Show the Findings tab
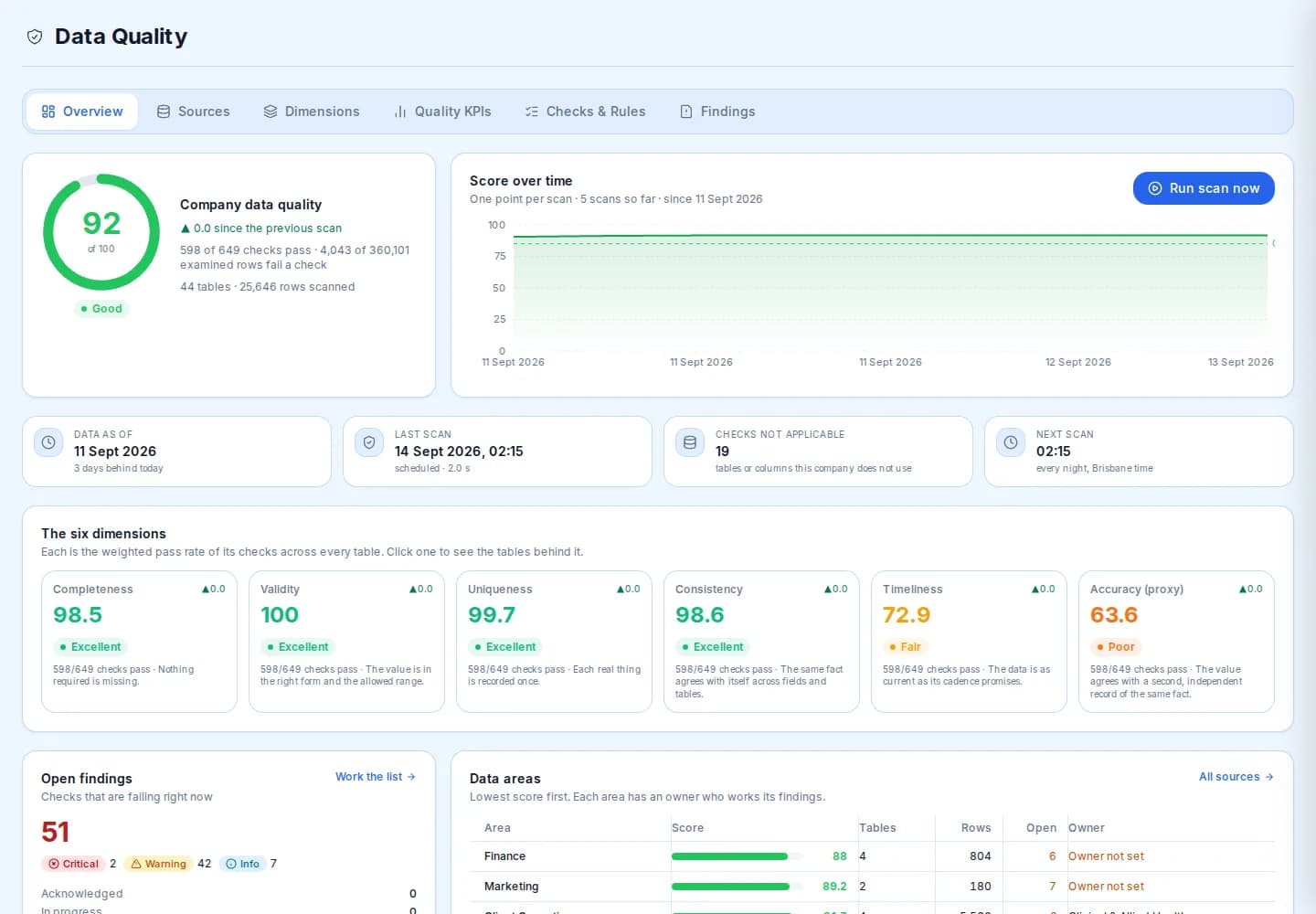The image size is (1316, 914). tap(717, 112)
